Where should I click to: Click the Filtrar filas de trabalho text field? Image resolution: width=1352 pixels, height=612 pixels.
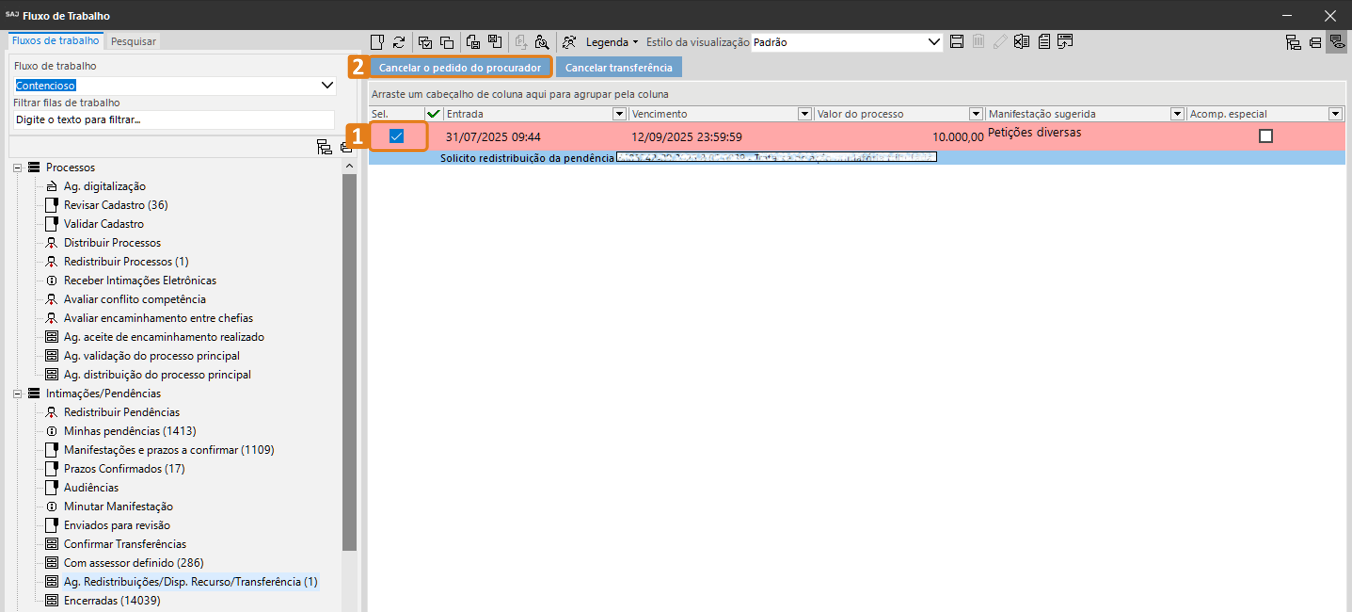(x=174, y=120)
